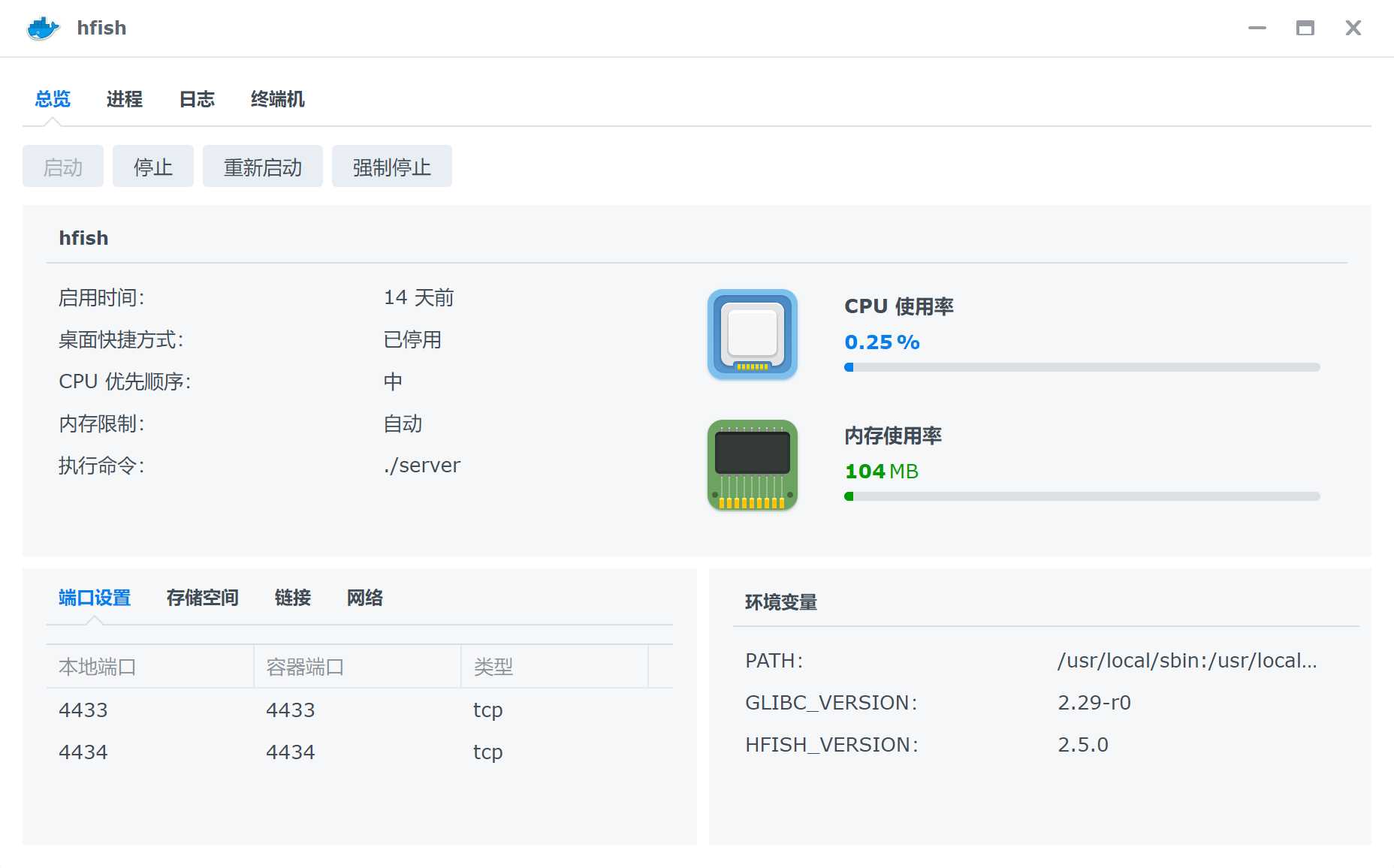1394x868 pixels.
Task: Click the 执行命令: label
Action: (x=101, y=466)
